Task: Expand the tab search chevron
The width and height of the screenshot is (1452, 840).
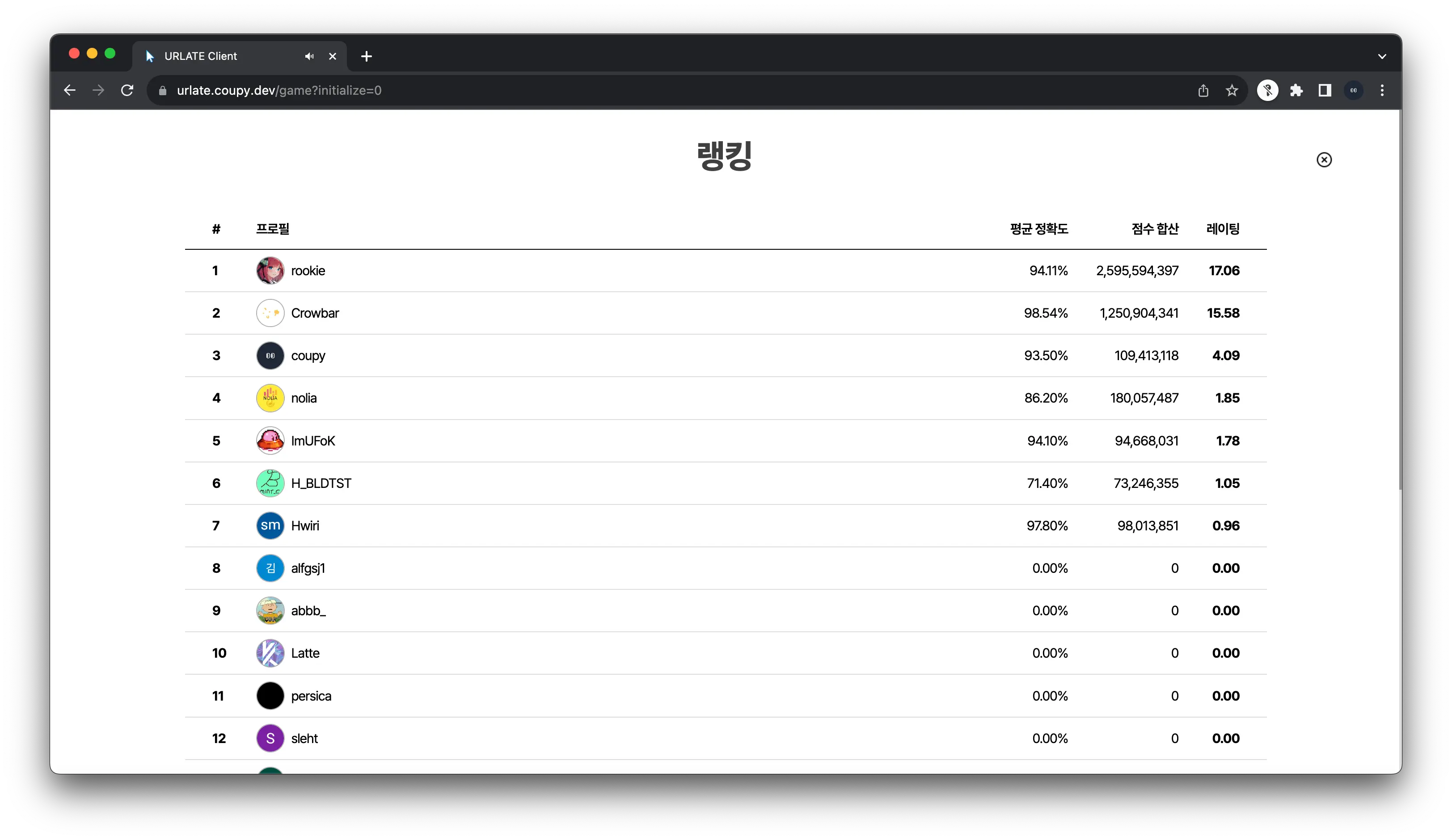Action: pyautogui.click(x=1382, y=56)
